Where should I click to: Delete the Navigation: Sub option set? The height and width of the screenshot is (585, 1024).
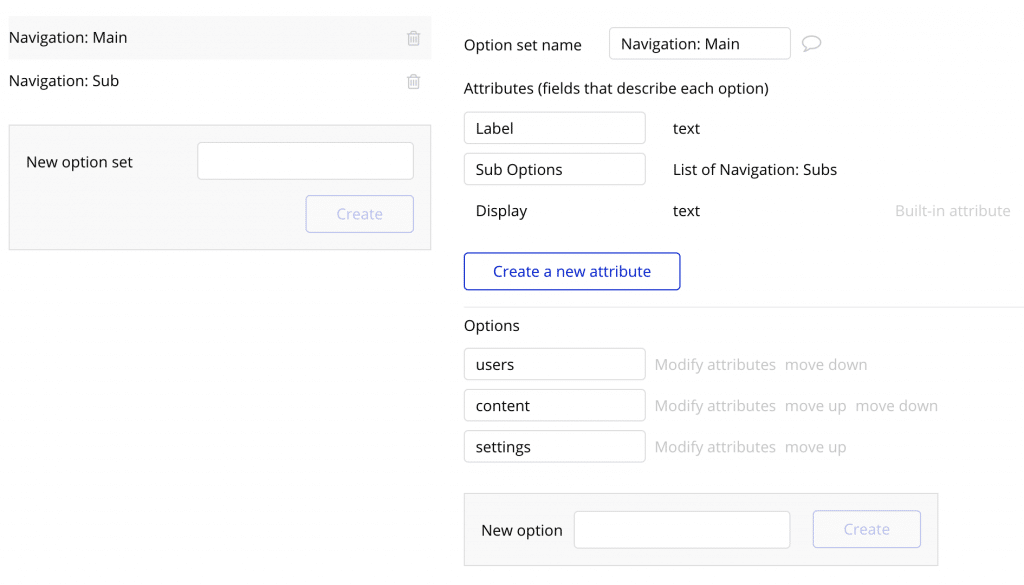point(413,81)
